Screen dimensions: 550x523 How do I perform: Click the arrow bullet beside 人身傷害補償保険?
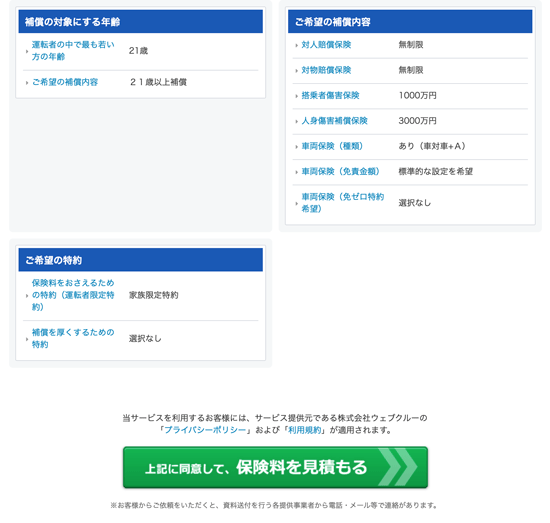pos(296,121)
